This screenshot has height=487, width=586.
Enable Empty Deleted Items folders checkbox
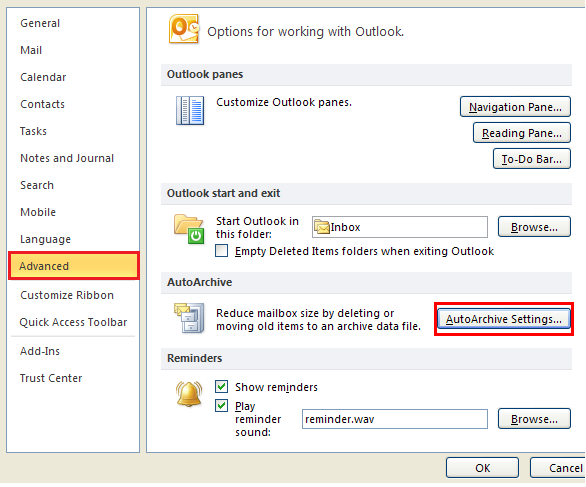coord(221,250)
